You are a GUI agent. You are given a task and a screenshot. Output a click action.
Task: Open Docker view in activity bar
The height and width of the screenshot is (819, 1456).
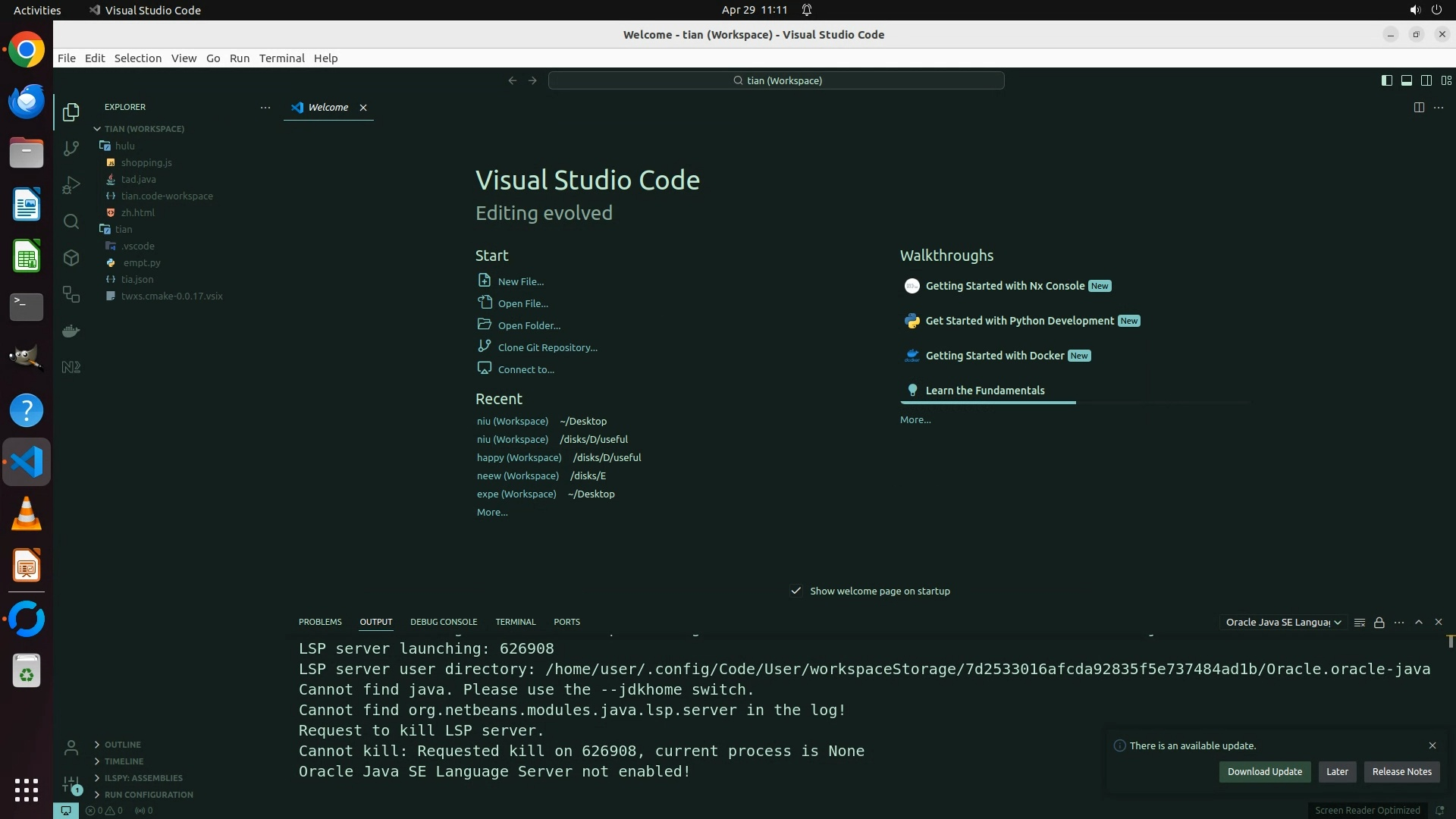pos(71,331)
